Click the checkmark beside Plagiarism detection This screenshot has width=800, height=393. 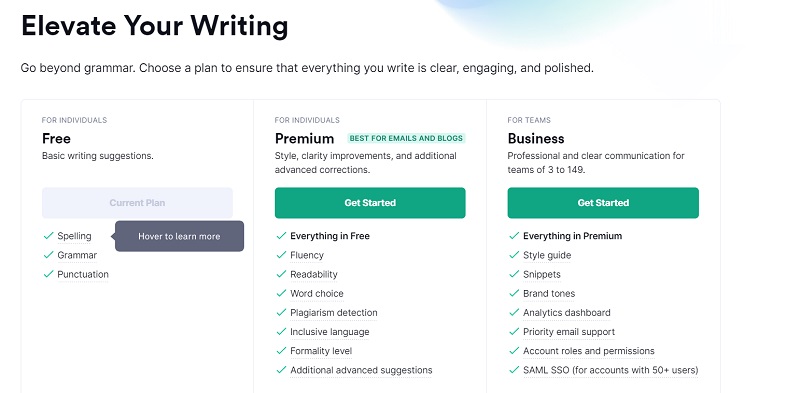[x=281, y=312]
